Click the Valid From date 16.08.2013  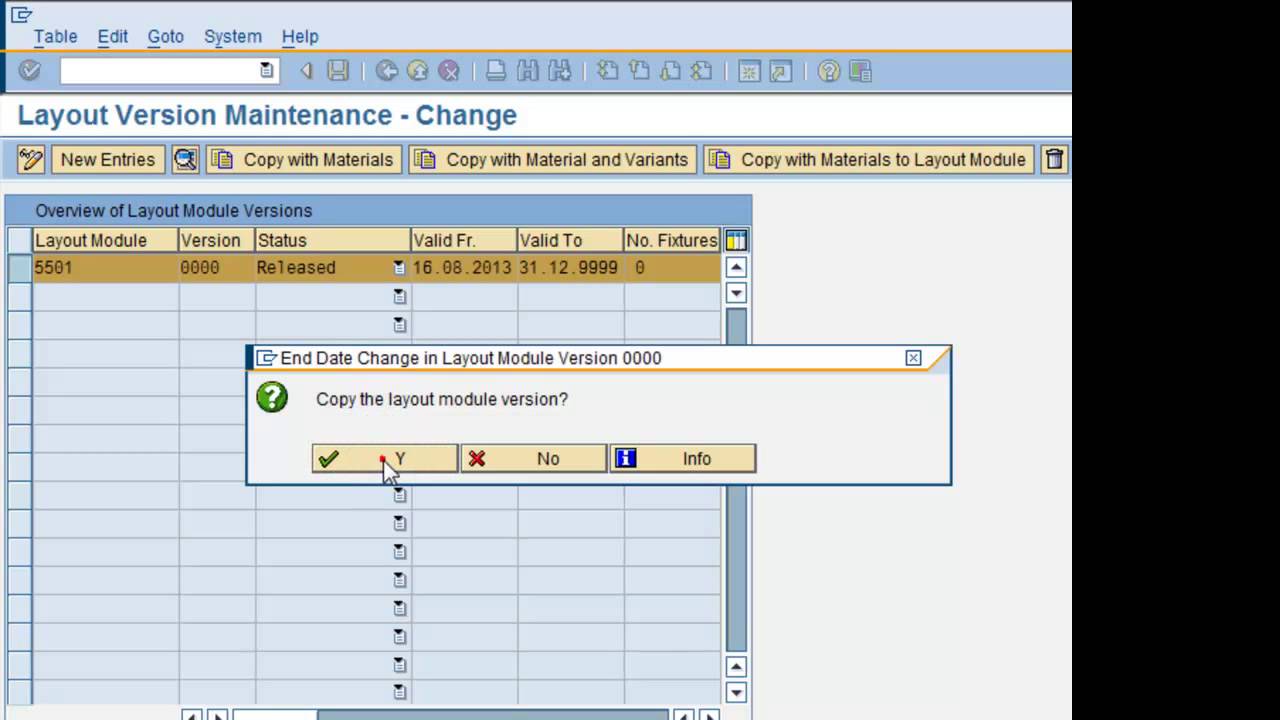coord(464,268)
